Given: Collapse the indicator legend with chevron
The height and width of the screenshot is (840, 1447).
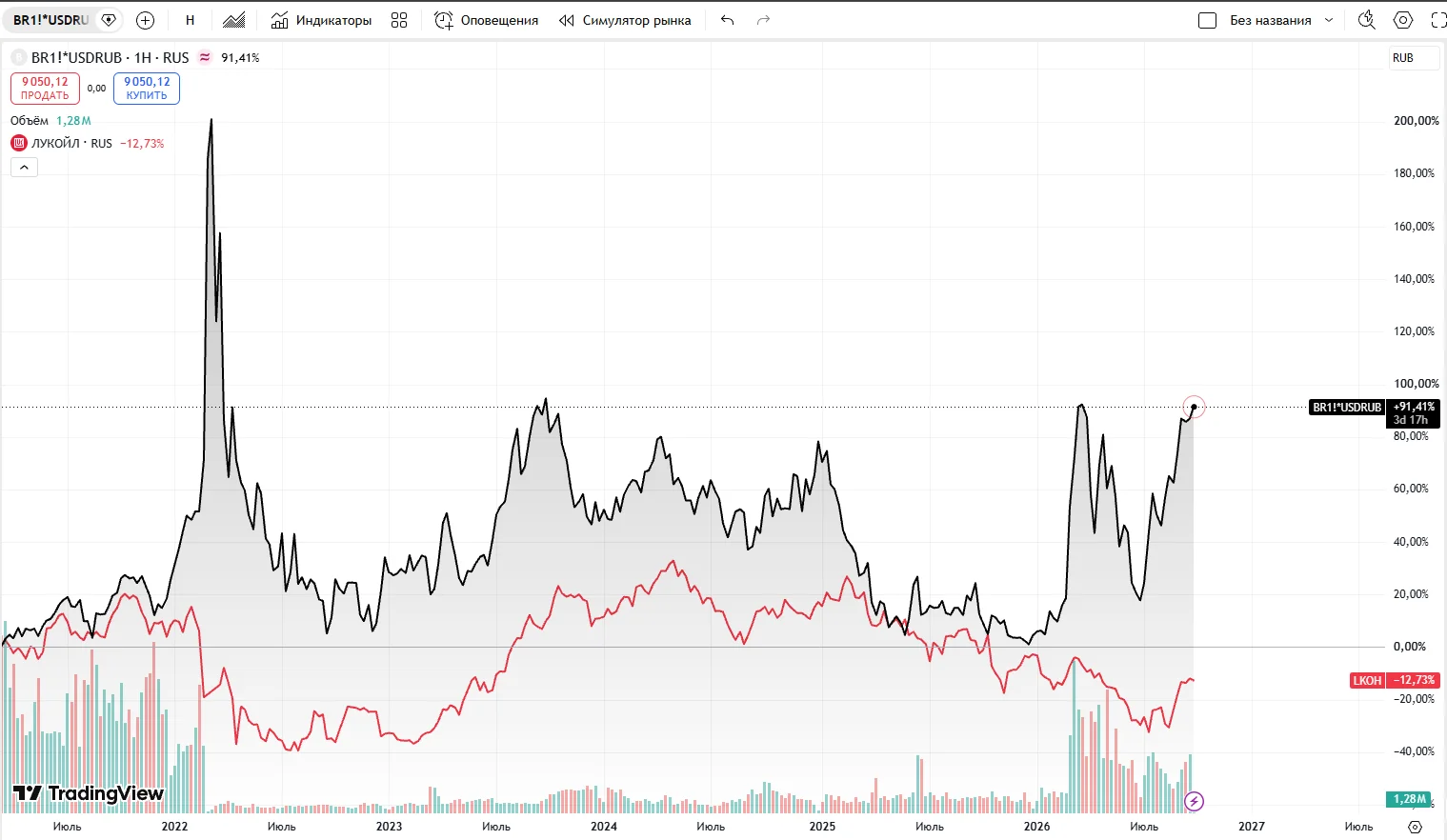Looking at the screenshot, I should [25, 167].
